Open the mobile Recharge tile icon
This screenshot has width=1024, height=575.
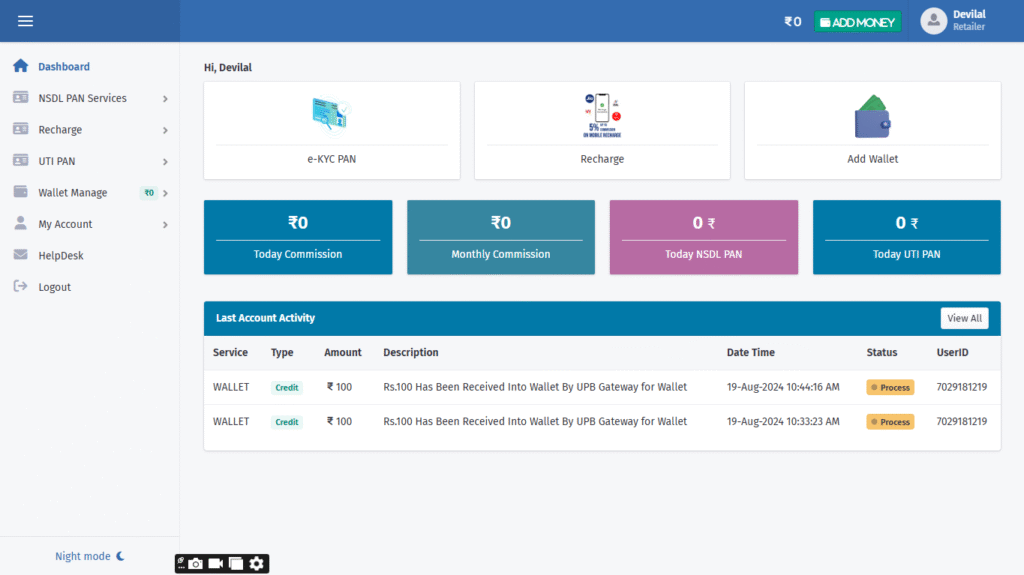[x=602, y=115]
